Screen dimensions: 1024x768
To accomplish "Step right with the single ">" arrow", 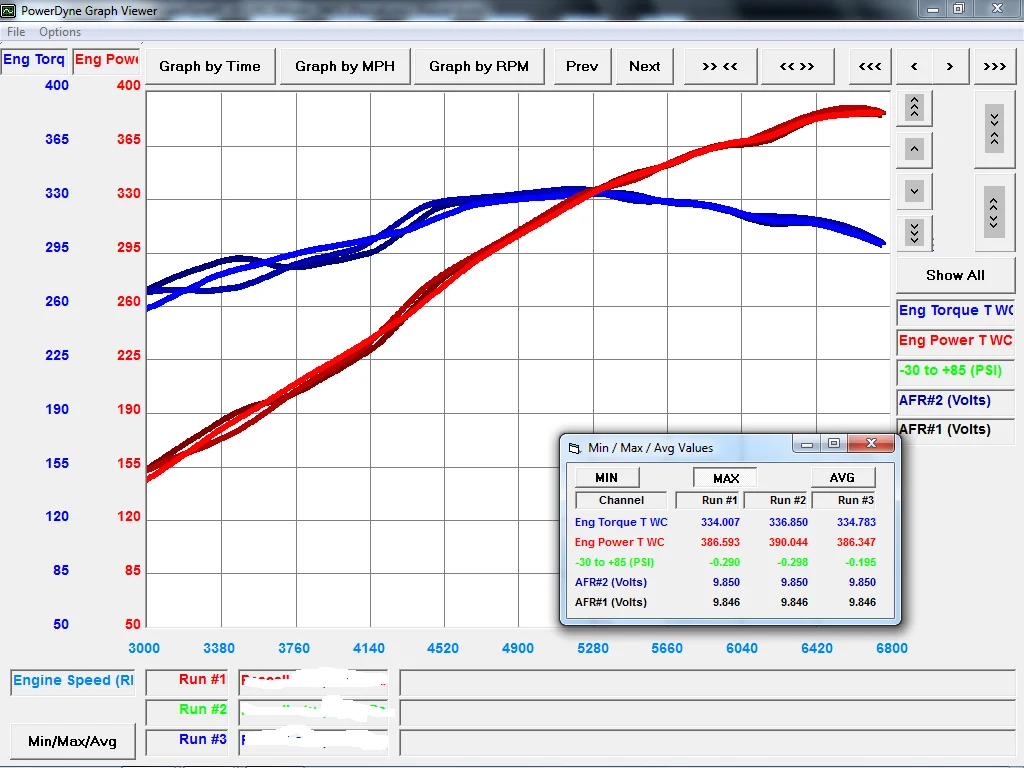I will [x=950, y=66].
